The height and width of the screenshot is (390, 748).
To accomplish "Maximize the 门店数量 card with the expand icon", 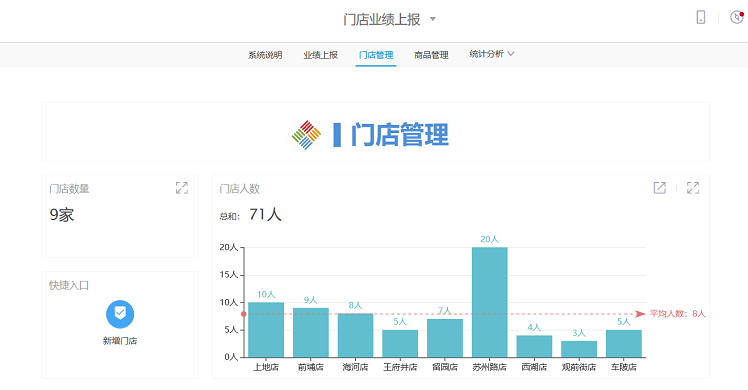I will click(182, 188).
